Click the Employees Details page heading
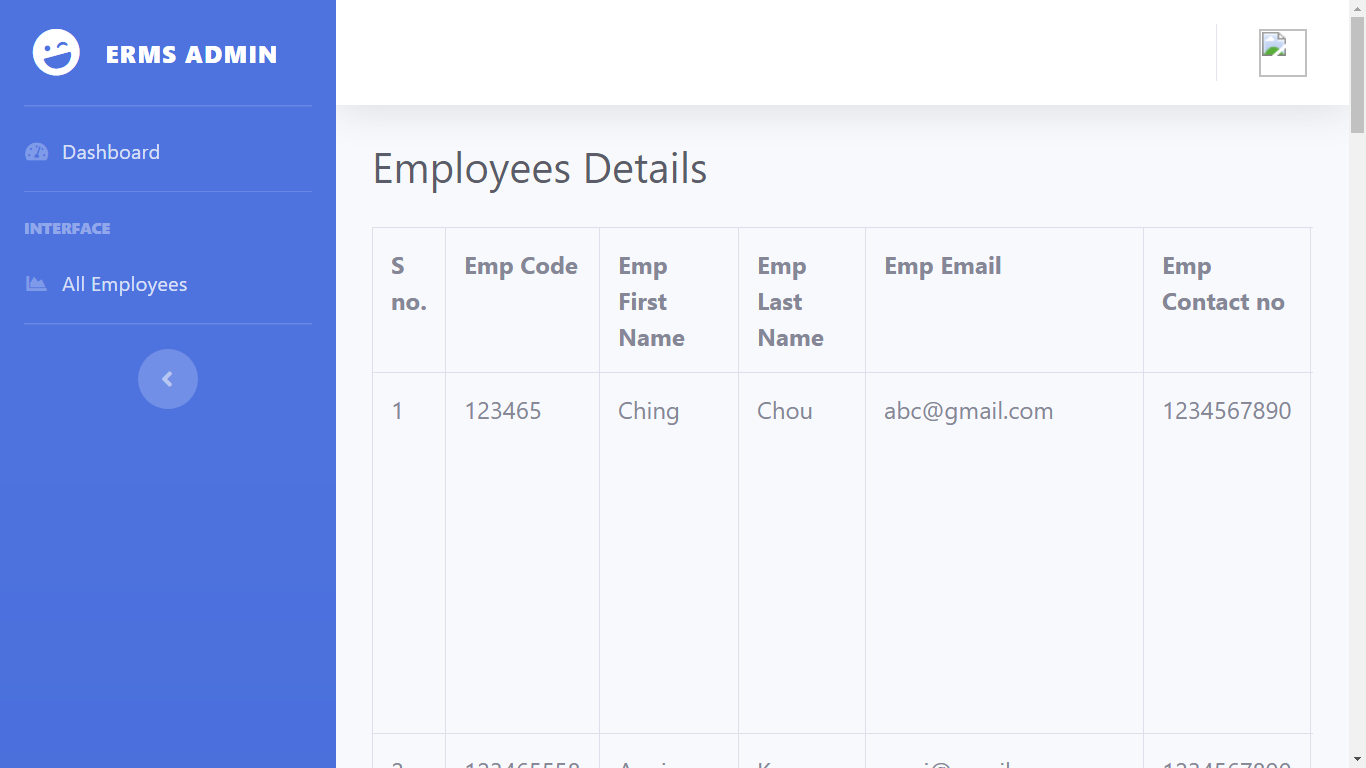The image size is (1366, 768). pyautogui.click(x=539, y=168)
